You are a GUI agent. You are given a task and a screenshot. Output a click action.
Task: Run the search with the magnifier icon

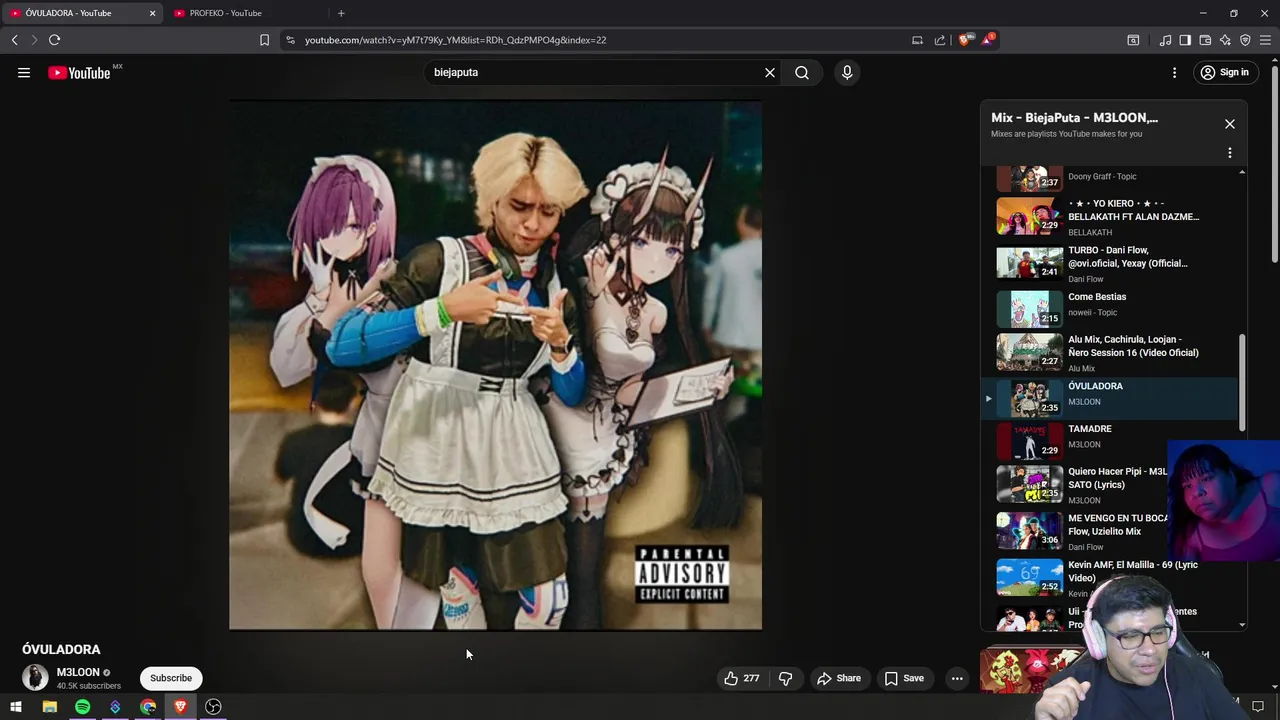pos(802,72)
